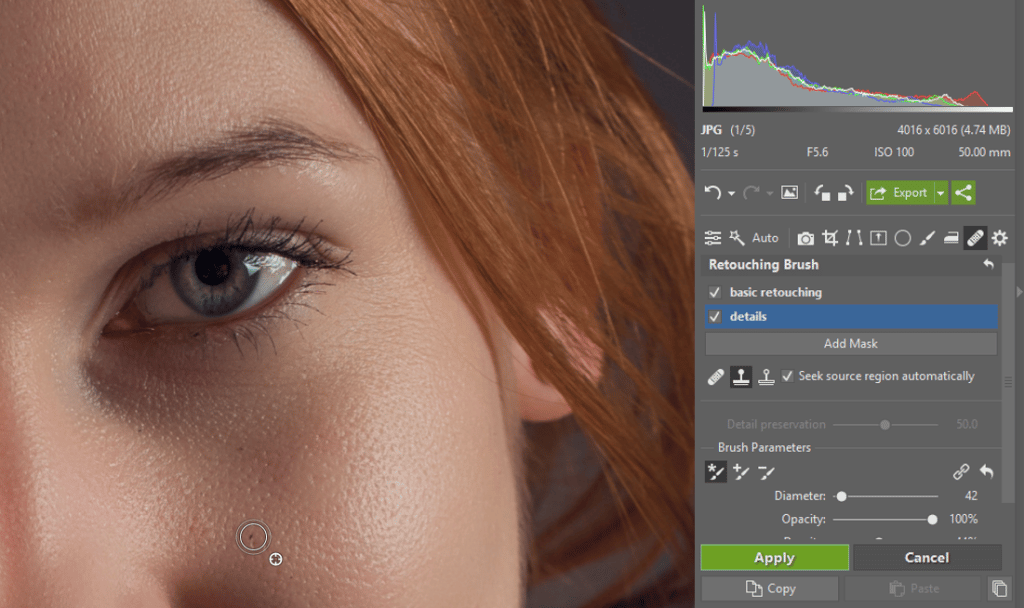The height and width of the screenshot is (608, 1024).
Task: Click the Cancel button
Action: coord(927,558)
